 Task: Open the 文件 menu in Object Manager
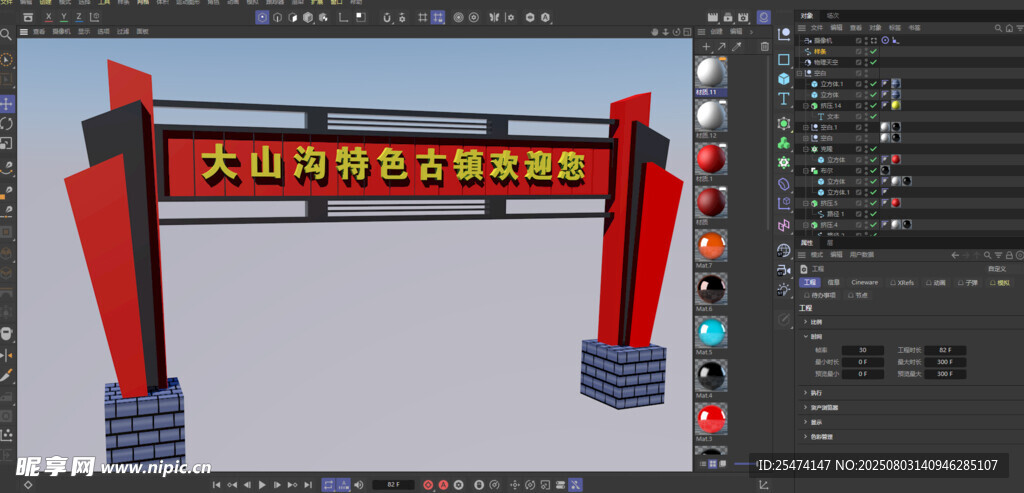pyautogui.click(x=816, y=28)
